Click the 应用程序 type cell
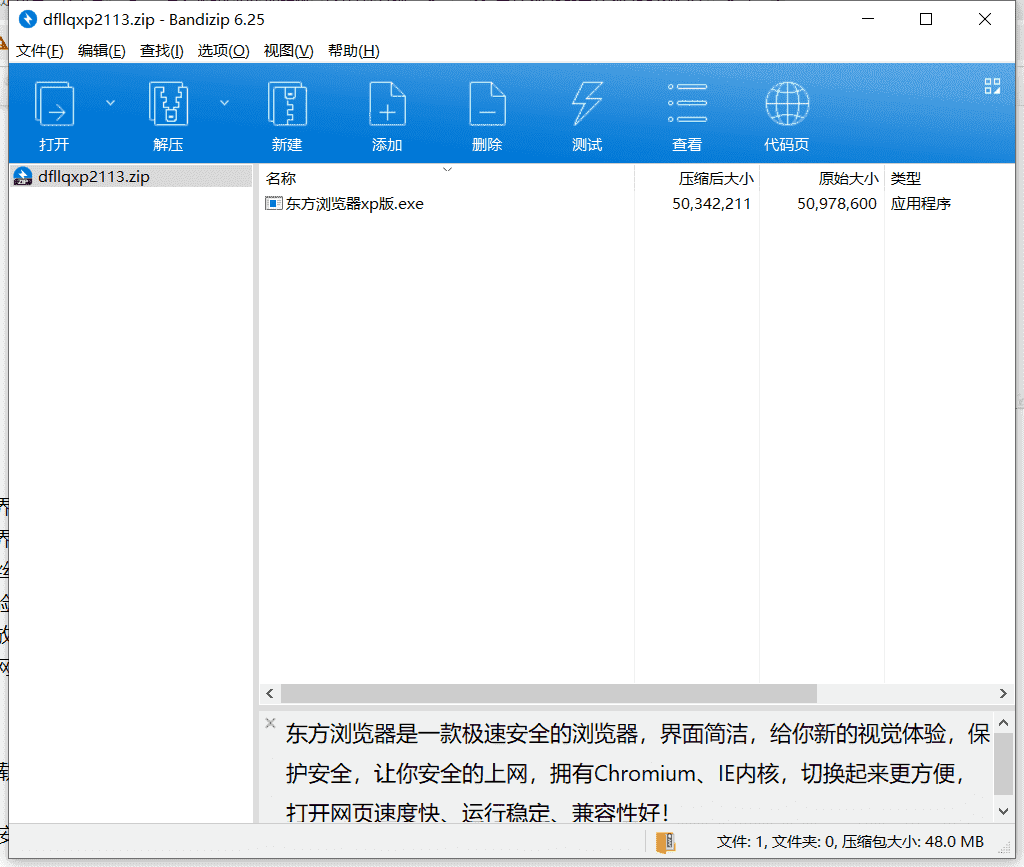Viewport: 1024px width, 867px height. pos(921,204)
